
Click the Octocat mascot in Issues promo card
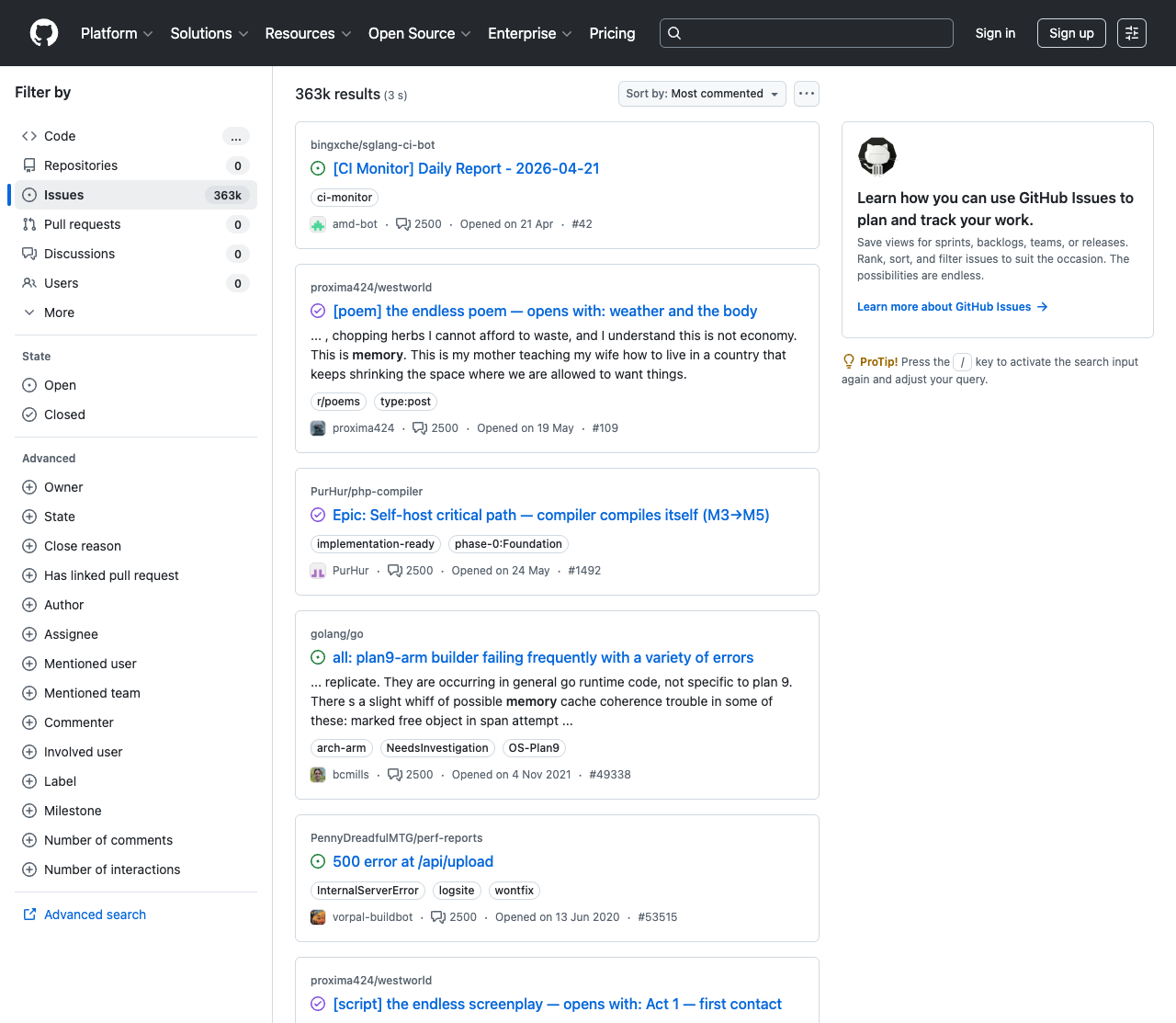(877, 156)
